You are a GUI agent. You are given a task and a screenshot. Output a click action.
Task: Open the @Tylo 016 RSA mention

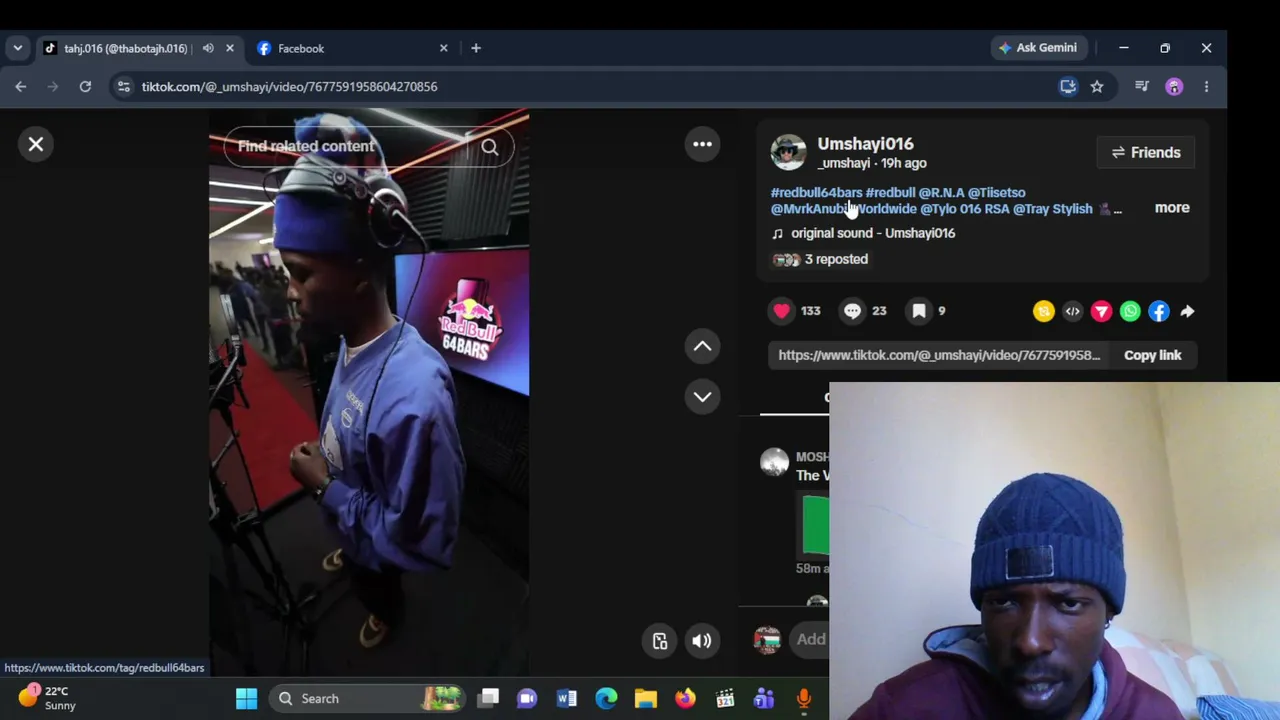click(x=965, y=209)
